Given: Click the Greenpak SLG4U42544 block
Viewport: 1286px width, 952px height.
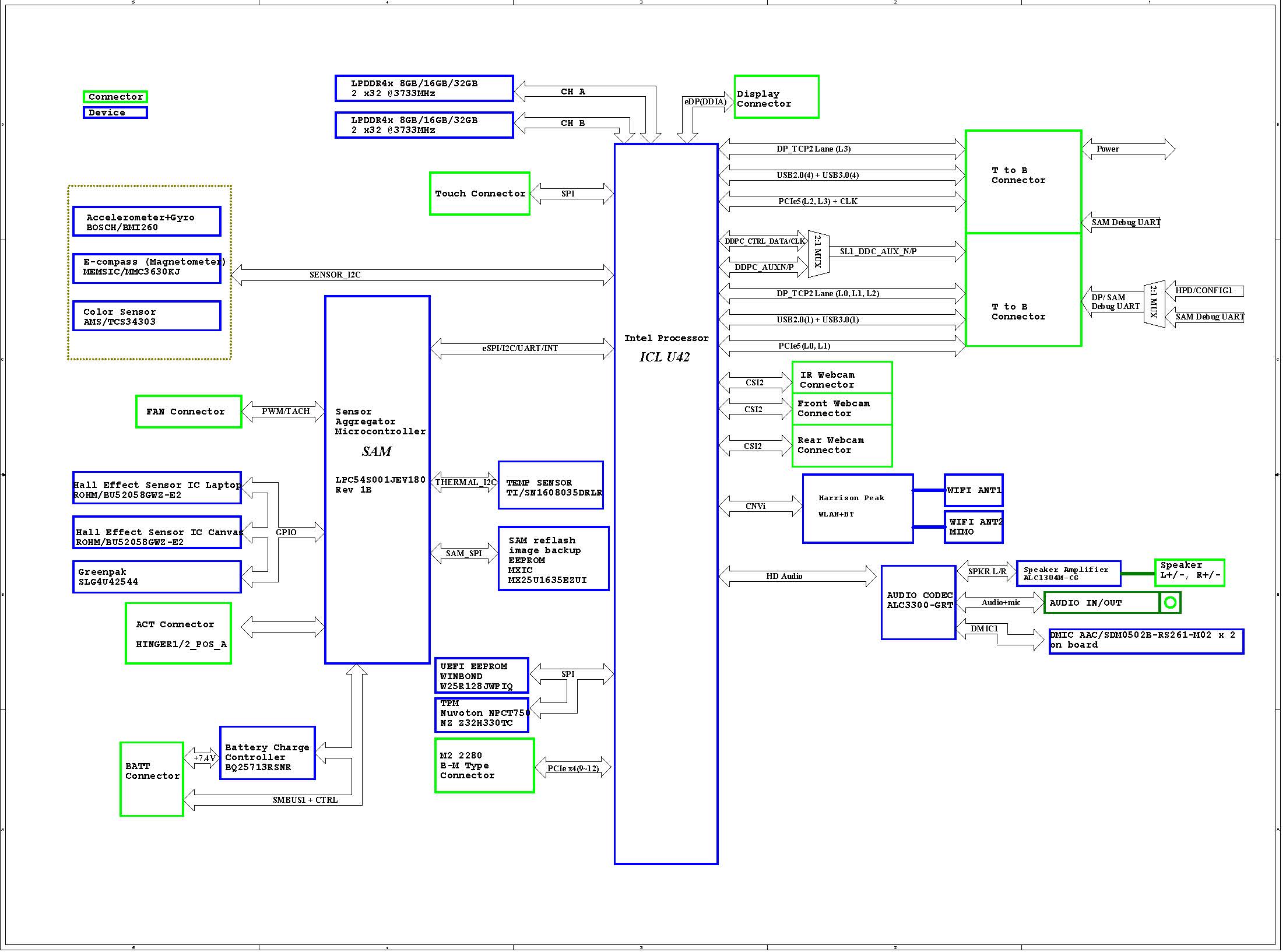Looking at the screenshot, I should (157, 577).
